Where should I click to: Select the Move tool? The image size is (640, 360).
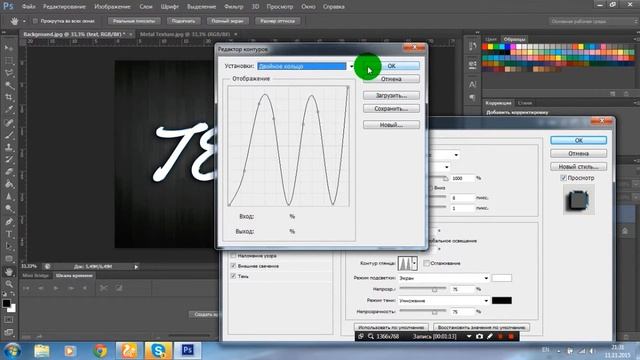9,48
